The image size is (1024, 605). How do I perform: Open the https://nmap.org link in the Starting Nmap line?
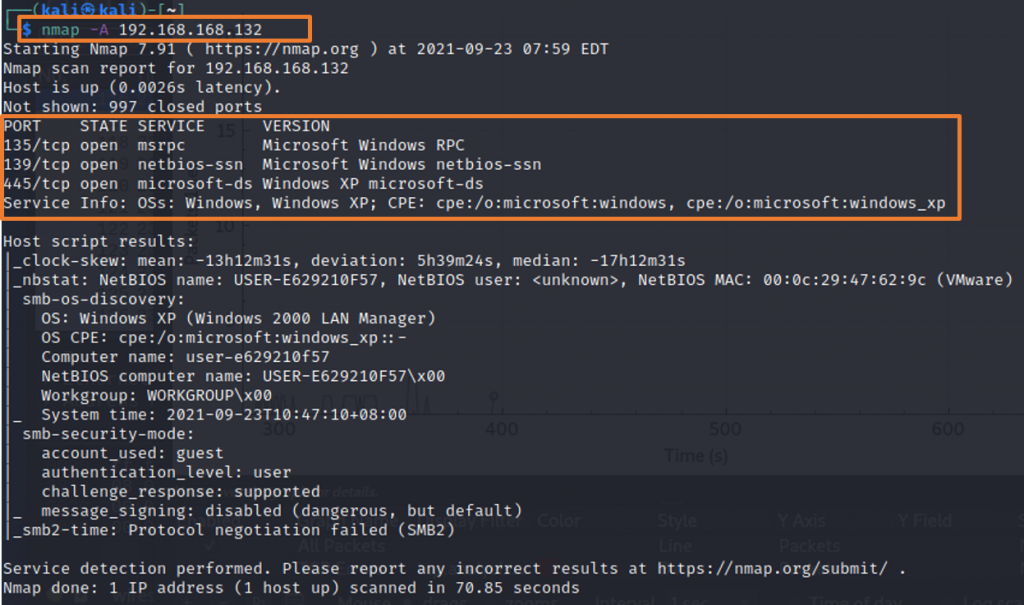[x=281, y=49]
